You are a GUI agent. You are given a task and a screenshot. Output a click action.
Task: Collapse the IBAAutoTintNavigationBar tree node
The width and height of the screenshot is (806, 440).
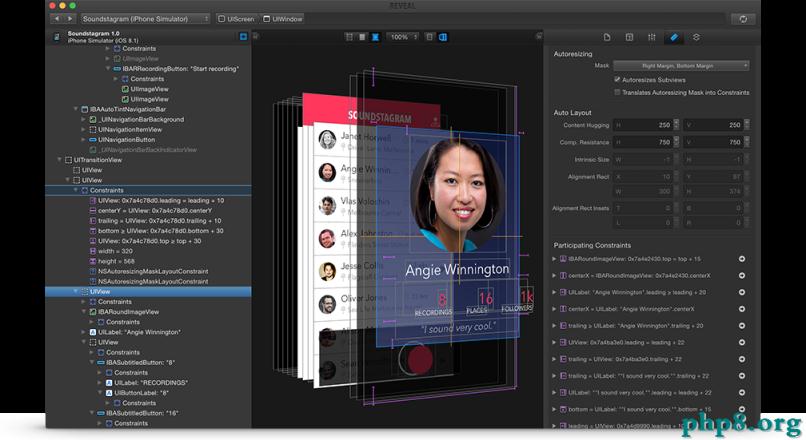pyautogui.click(x=76, y=109)
